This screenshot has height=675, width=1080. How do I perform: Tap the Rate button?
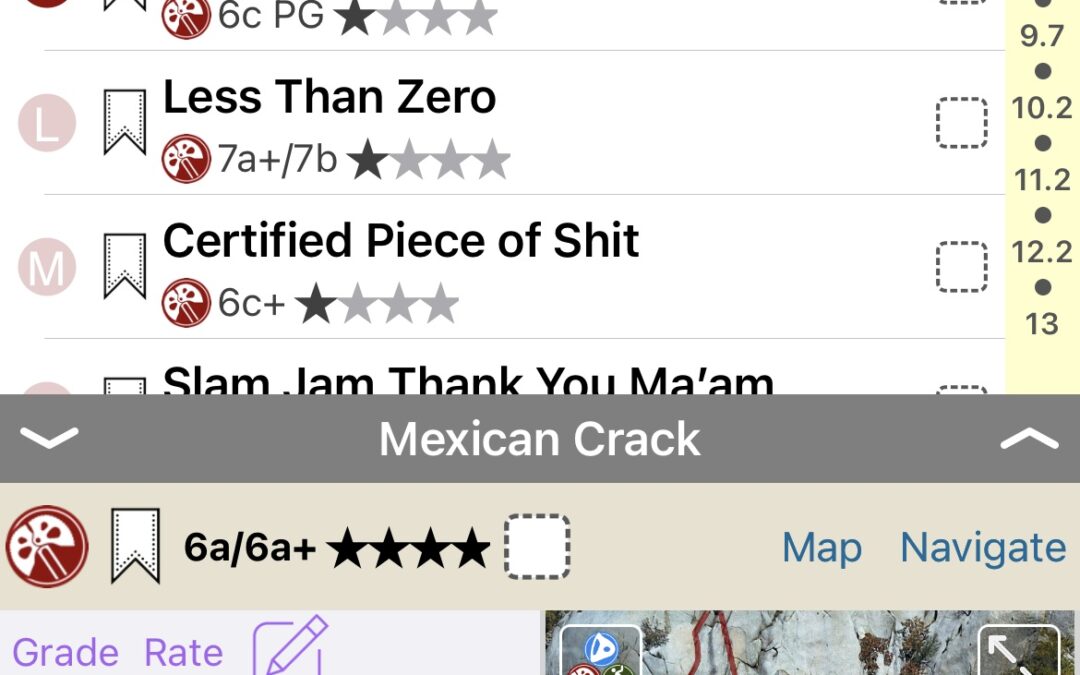[x=183, y=652]
